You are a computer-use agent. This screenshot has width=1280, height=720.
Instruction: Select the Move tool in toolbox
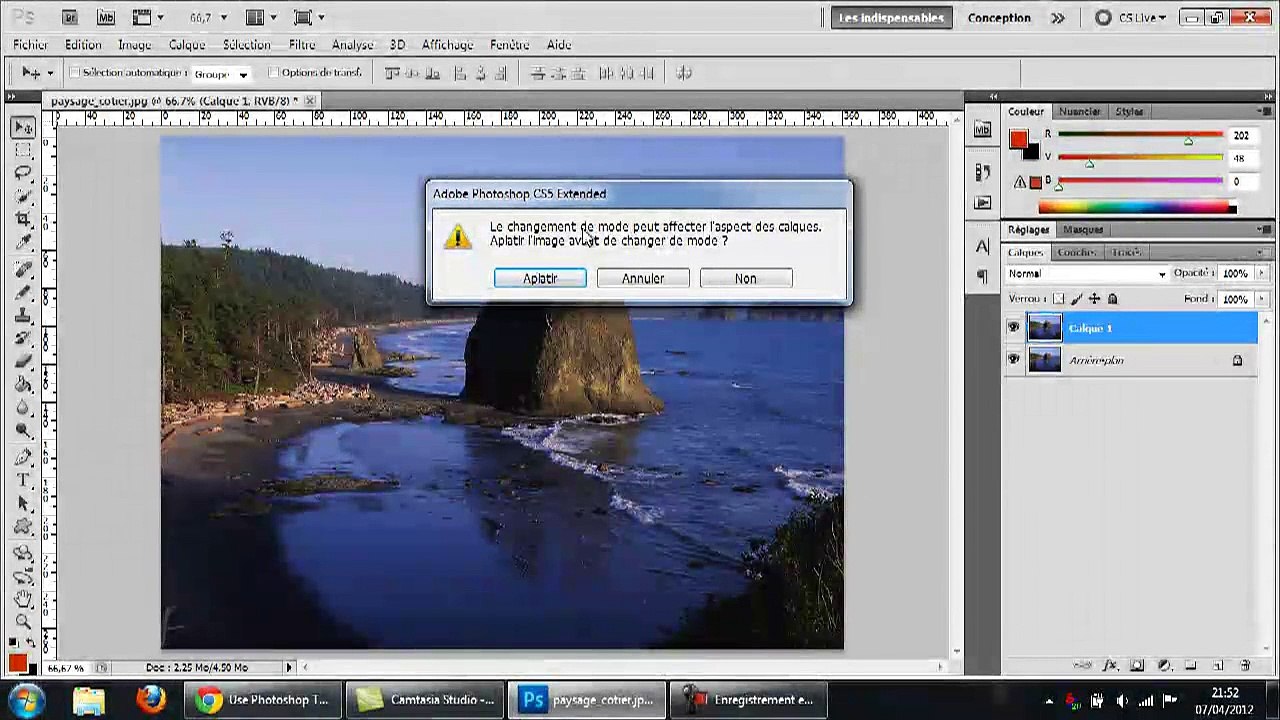23,128
